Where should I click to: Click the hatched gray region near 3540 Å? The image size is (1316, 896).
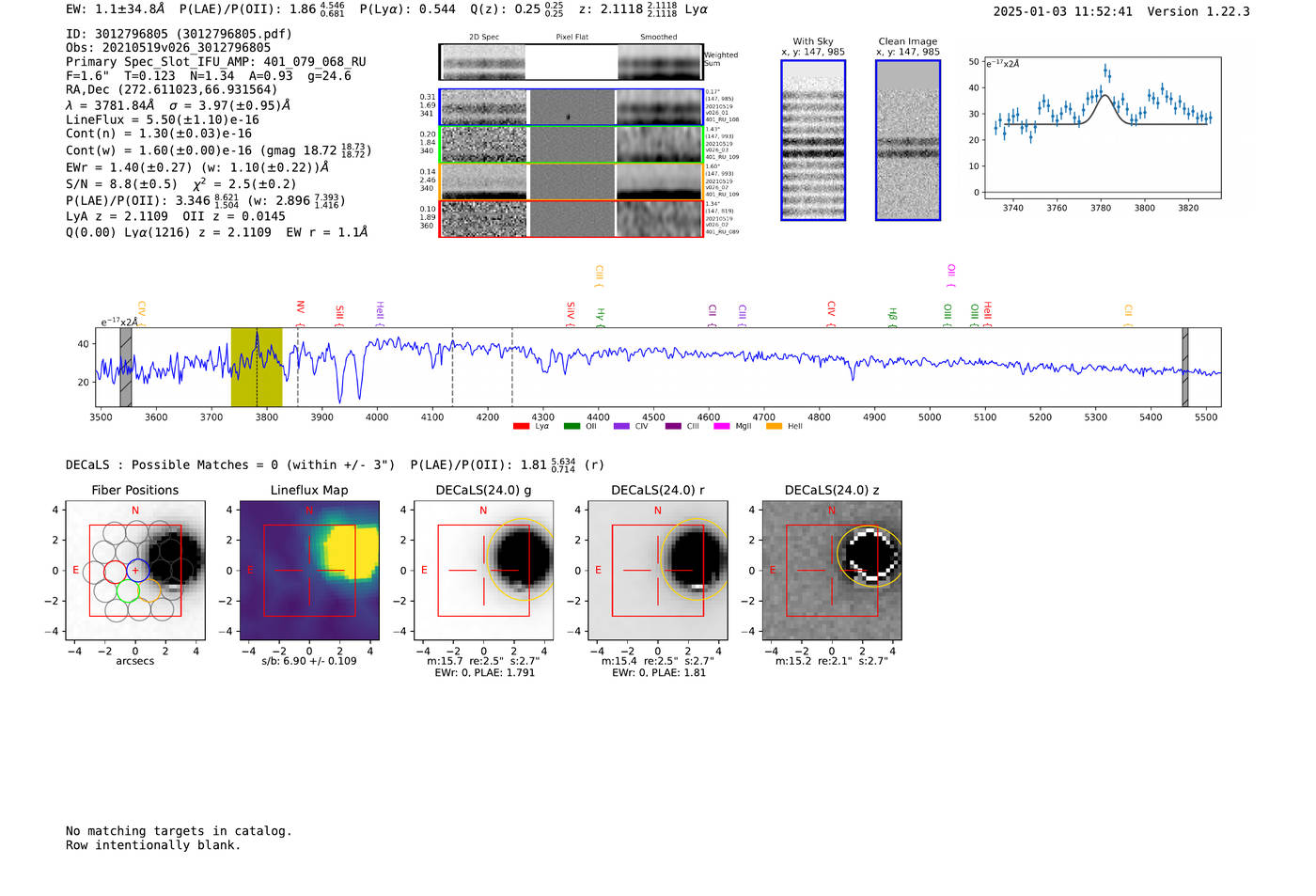click(126, 367)
